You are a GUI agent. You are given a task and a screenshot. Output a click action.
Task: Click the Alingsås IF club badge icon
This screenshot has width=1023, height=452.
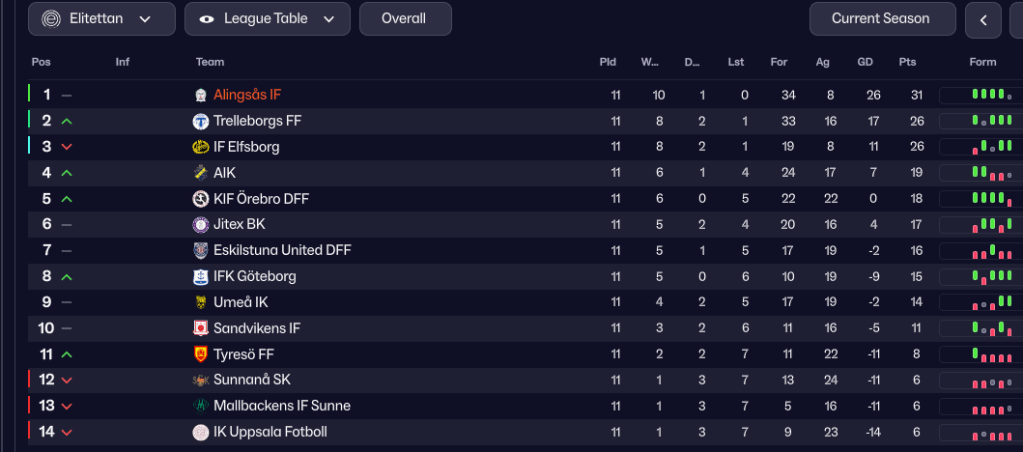coord(200,95)
